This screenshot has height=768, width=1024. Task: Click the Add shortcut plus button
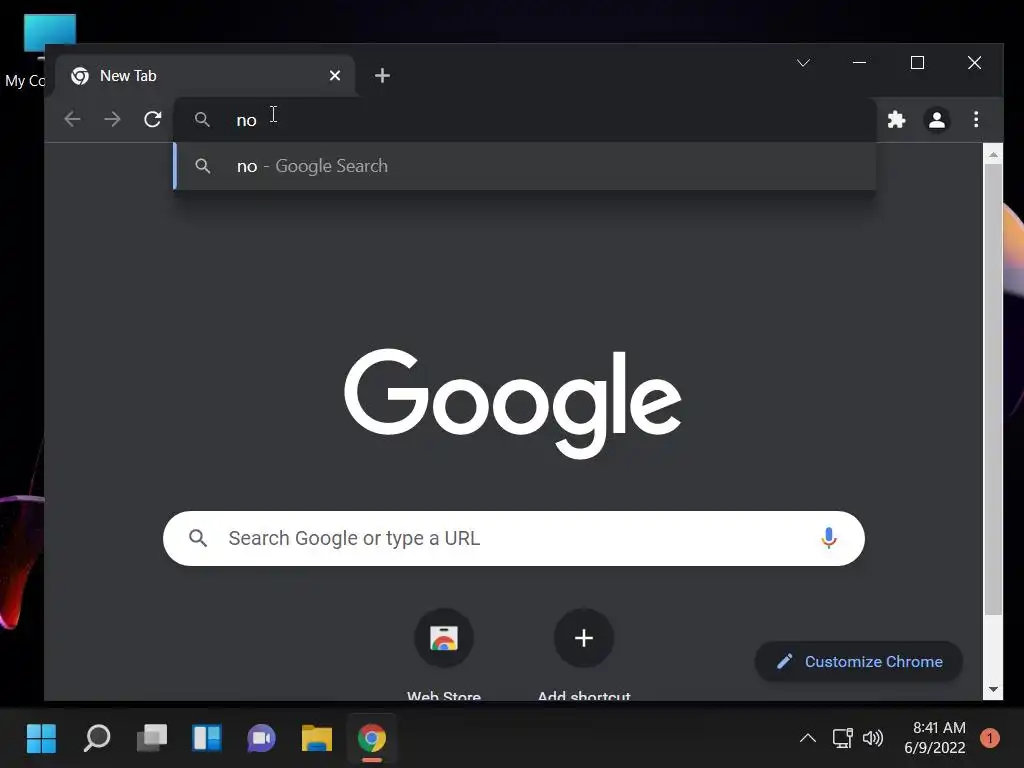pos(584,637)
